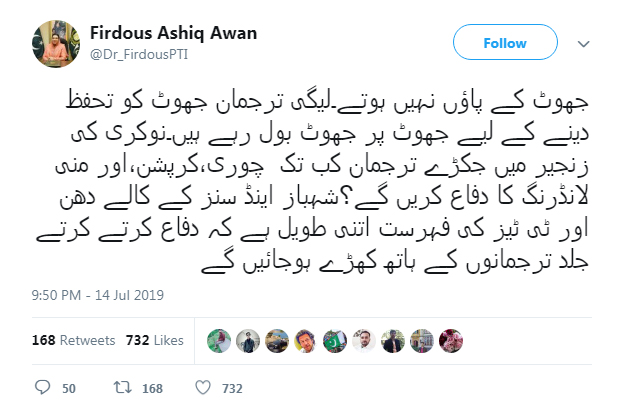The width and height of the screenshot is (626, 414).
Task: View the list of 732 Likes
Action: pos(155,340)
